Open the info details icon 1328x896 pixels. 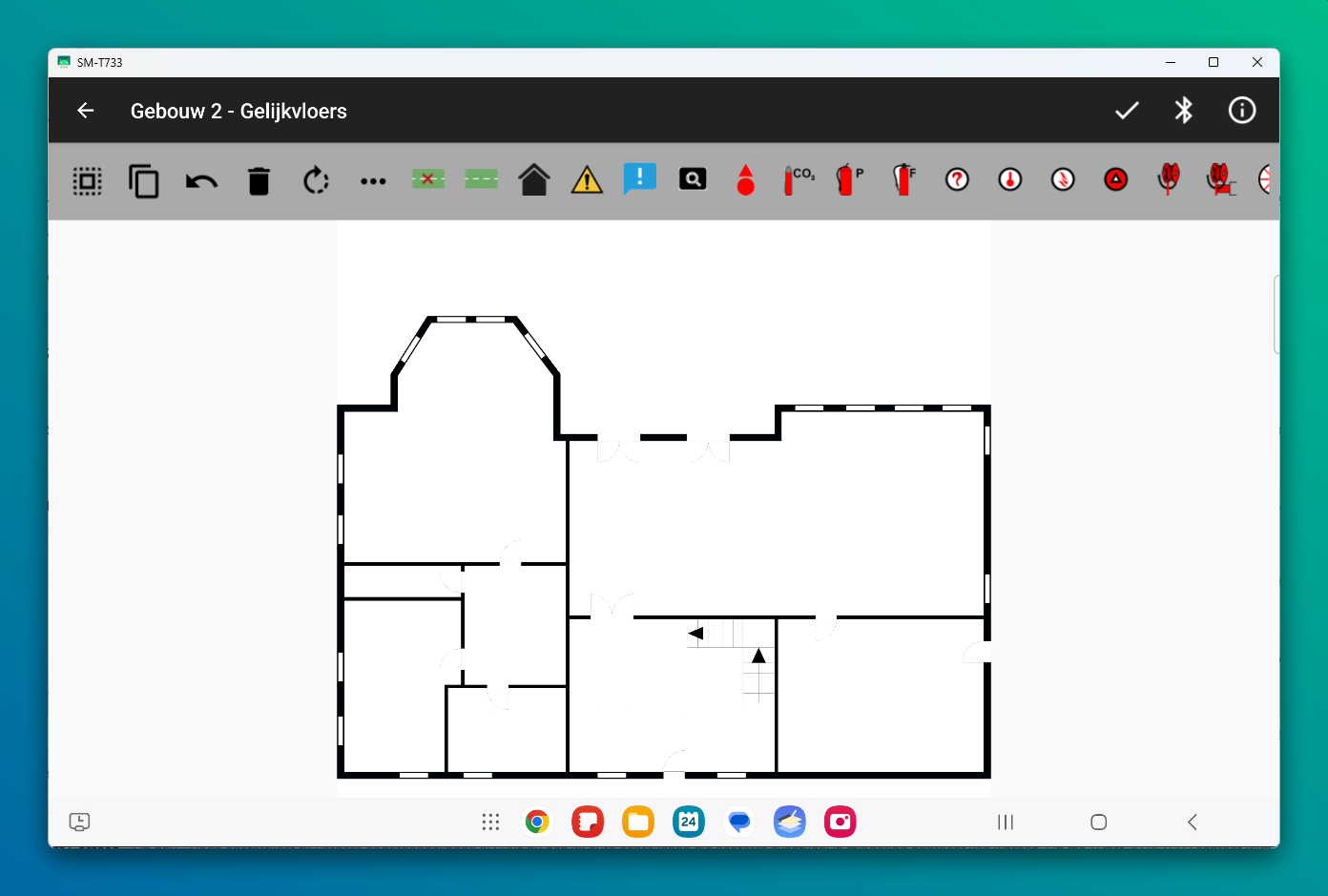pos(1241,111)
